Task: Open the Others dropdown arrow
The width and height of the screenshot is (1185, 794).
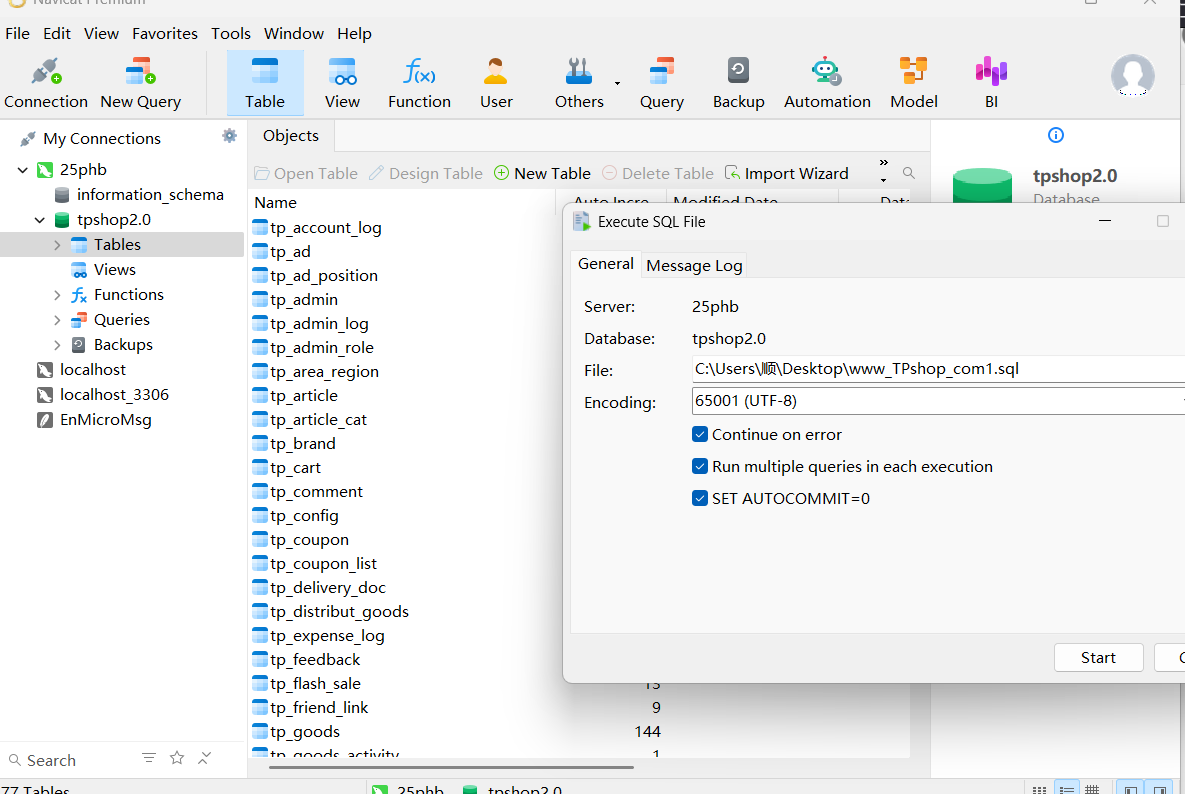Action: pos(617,83)
